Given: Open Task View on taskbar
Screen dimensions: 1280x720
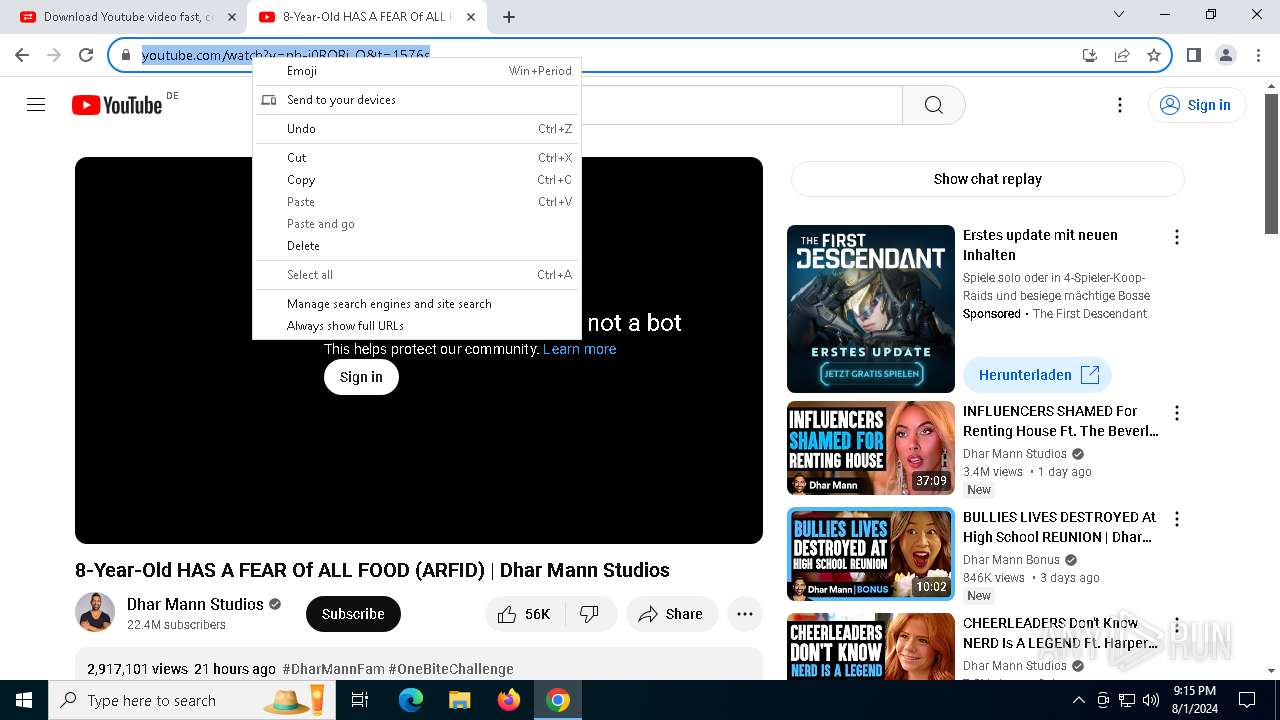Looking at the screenshot, I should pyautogui.click(x=360, y=700).
